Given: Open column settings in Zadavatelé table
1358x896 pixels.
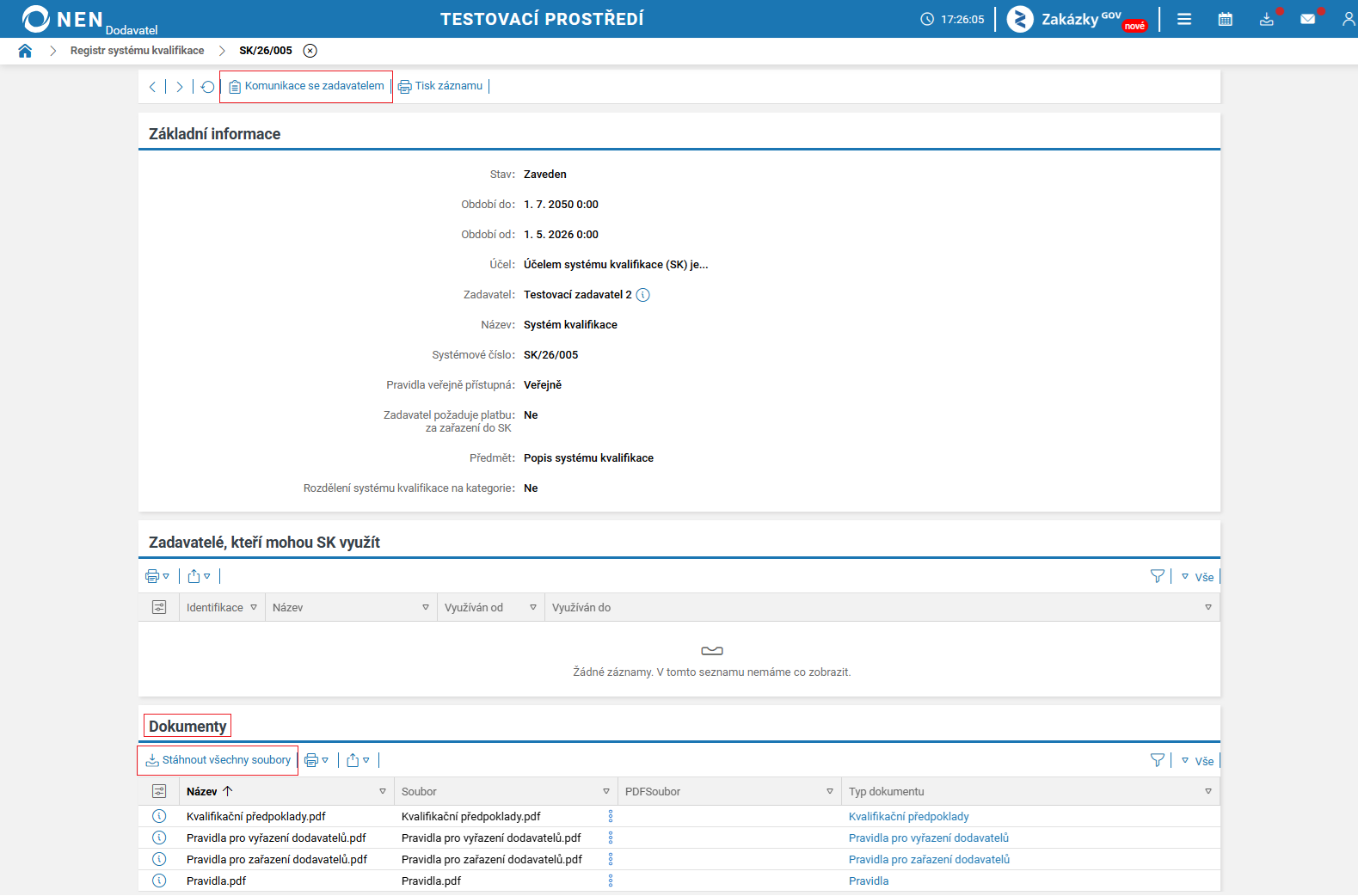Looking at the screenshot, I should pos(159,607).
